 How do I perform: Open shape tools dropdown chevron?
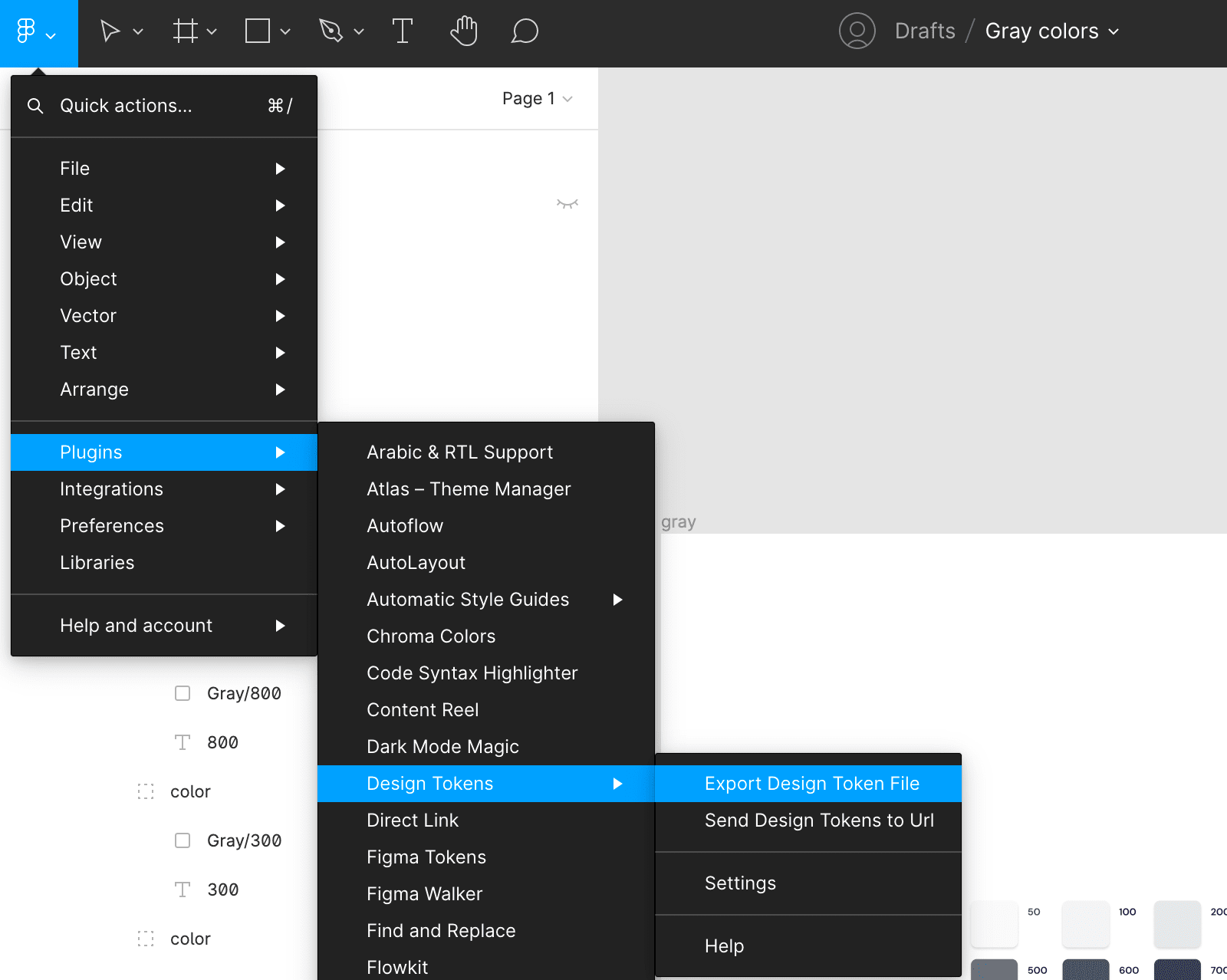285,31
